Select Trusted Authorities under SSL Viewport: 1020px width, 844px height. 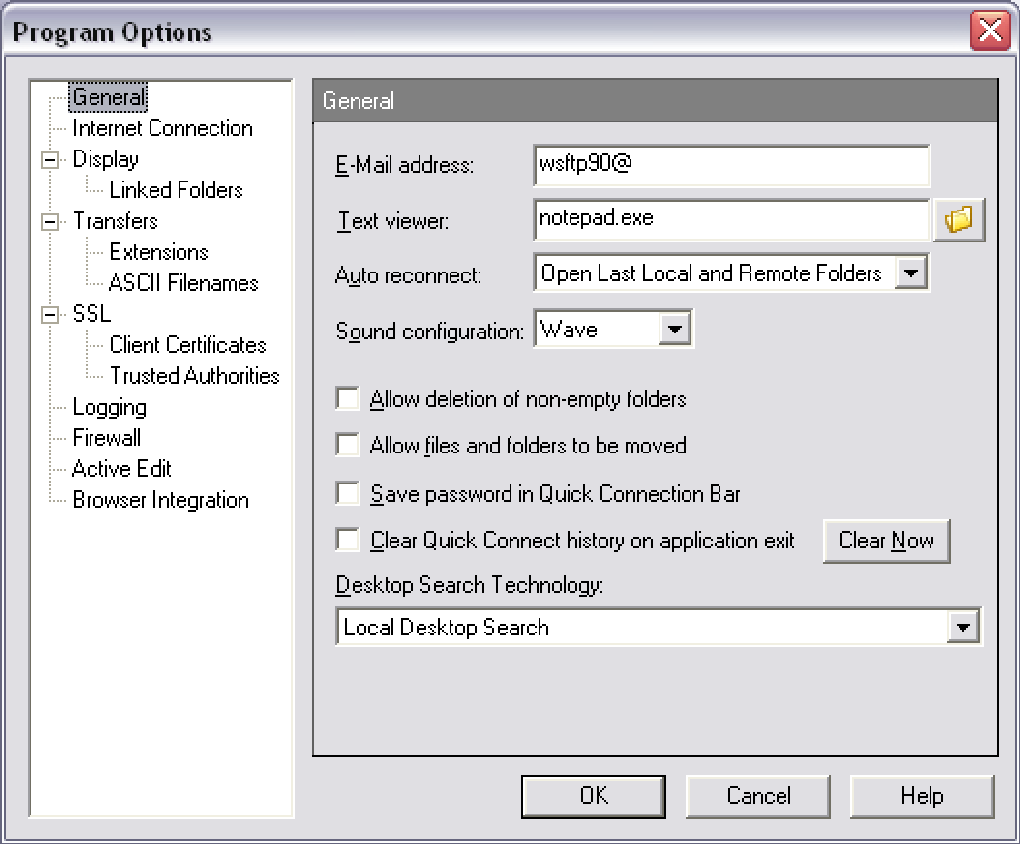[195, 376]
